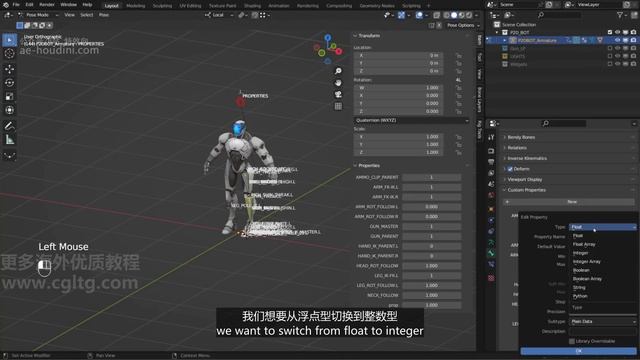This screenshot has width=640, height=360.
Task: Open the Render menu
Action: tap(47, 4)
